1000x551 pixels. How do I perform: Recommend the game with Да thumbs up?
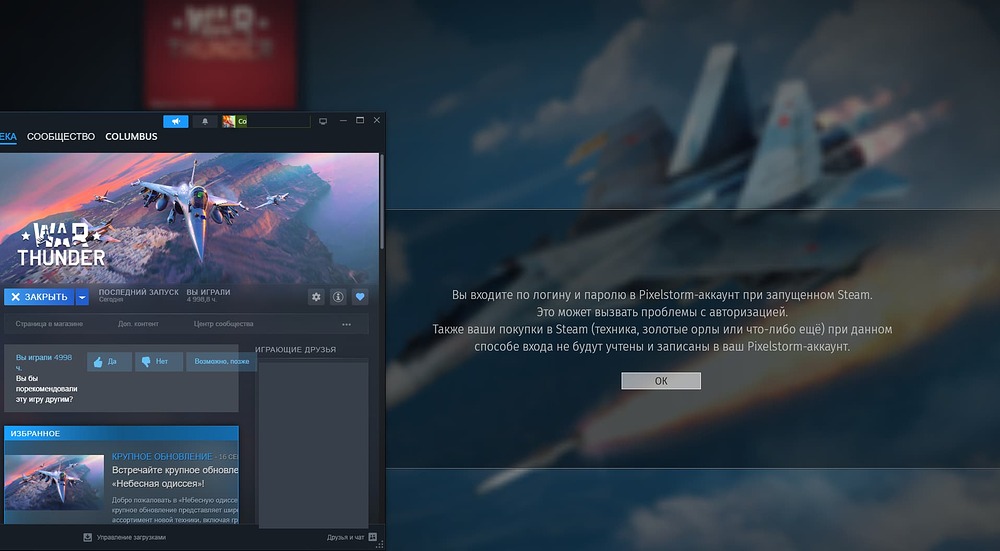[x=109, y=362]
